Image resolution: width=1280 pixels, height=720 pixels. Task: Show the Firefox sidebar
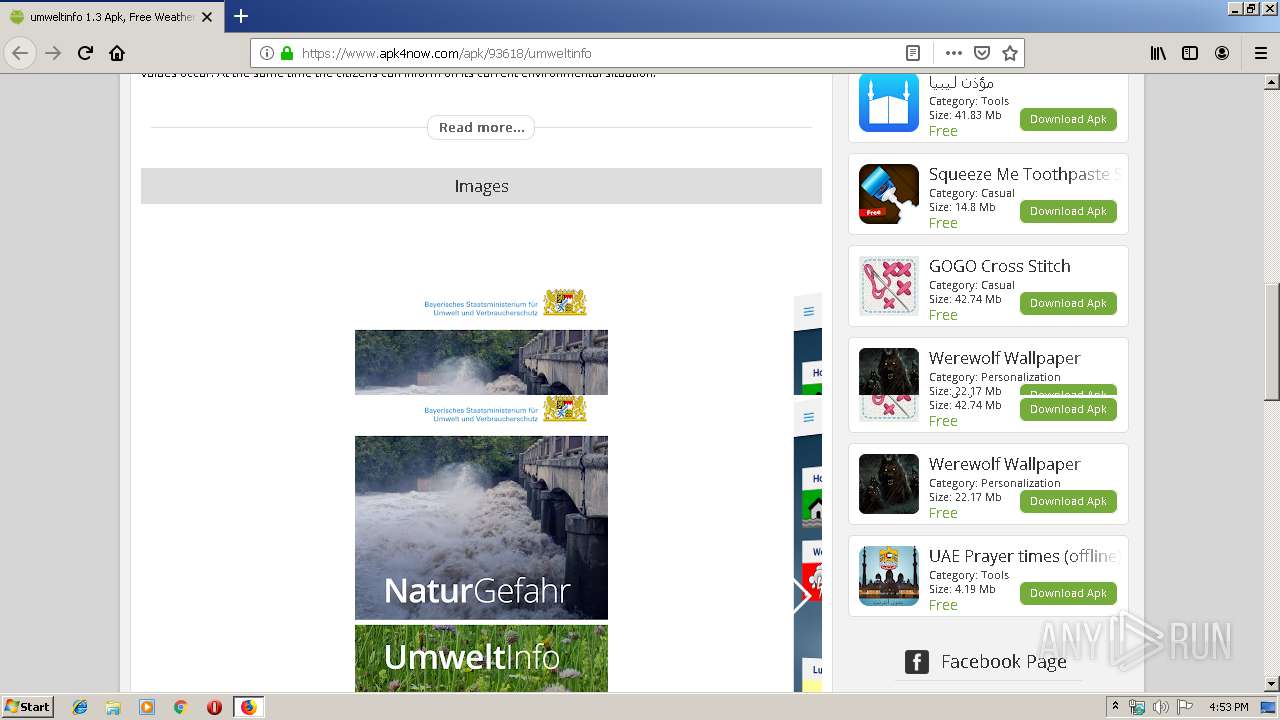[1190, 53]
